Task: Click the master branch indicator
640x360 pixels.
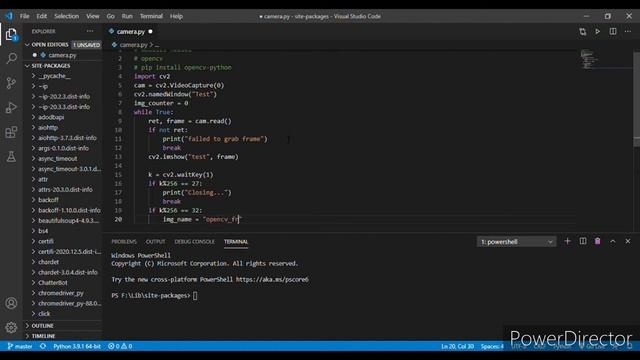Action: [x=20, y=346]
